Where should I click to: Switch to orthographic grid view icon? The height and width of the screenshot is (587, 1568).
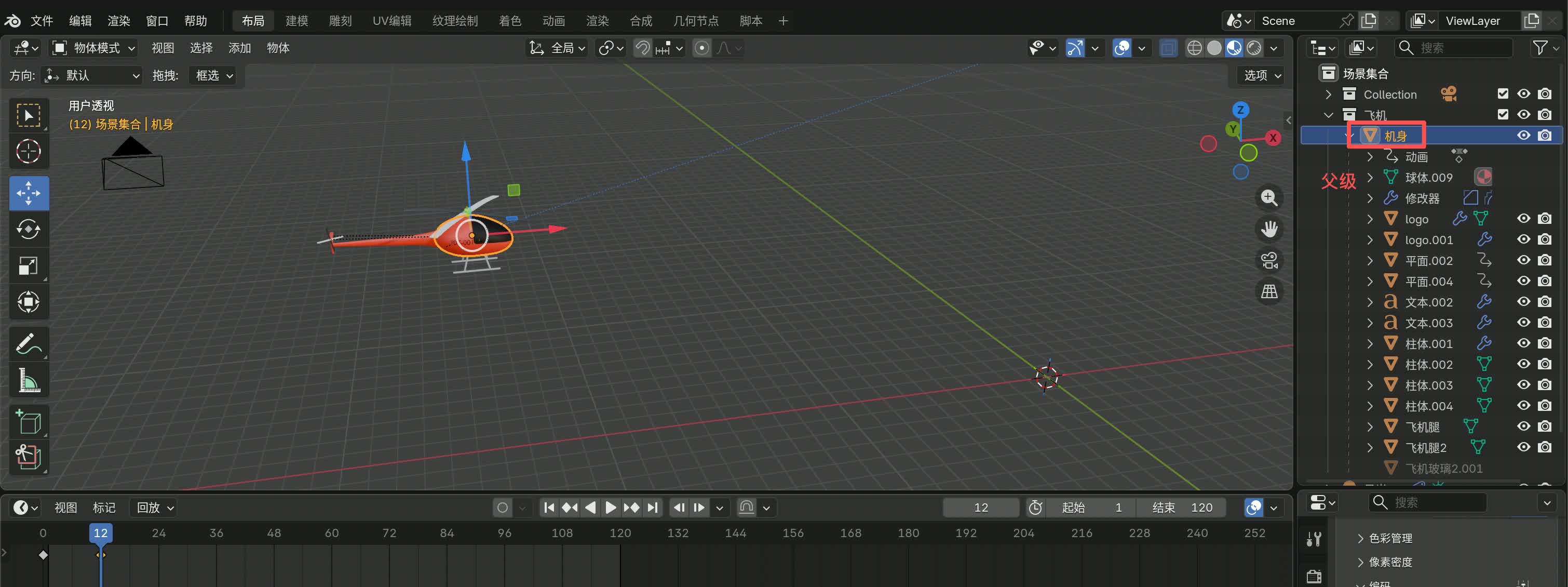click(x=1269, y=291)
